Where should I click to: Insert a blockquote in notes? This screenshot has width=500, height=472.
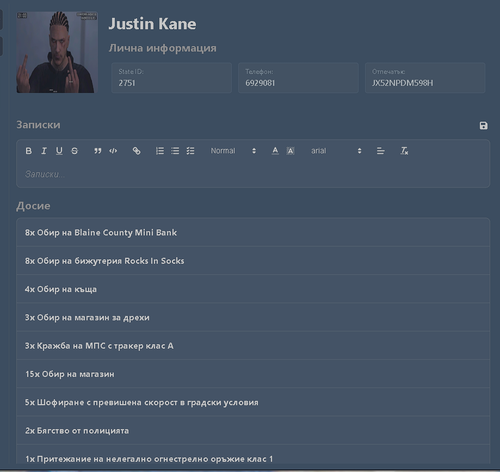[x=97, y=151]
